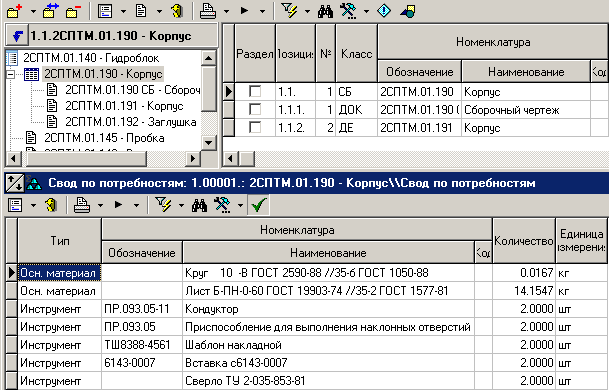Select 2СПТМ.01.192 - Заглушка tree item
The image size is (609, 390).
130,122
